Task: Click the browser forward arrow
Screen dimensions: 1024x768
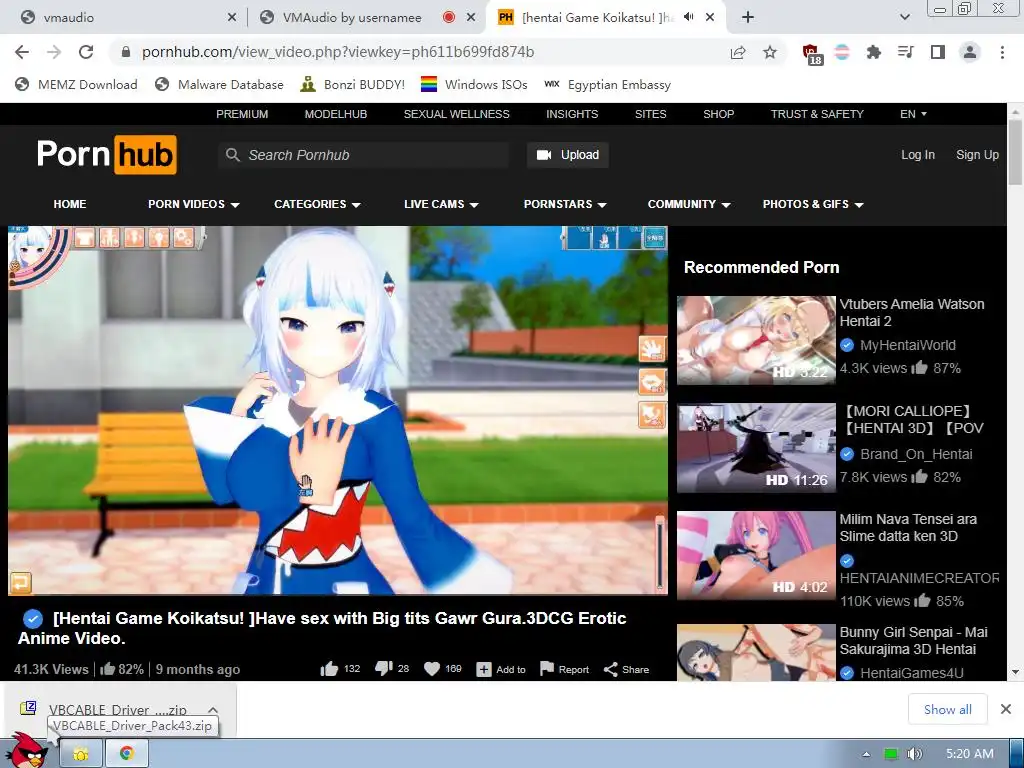Action: 54,52
